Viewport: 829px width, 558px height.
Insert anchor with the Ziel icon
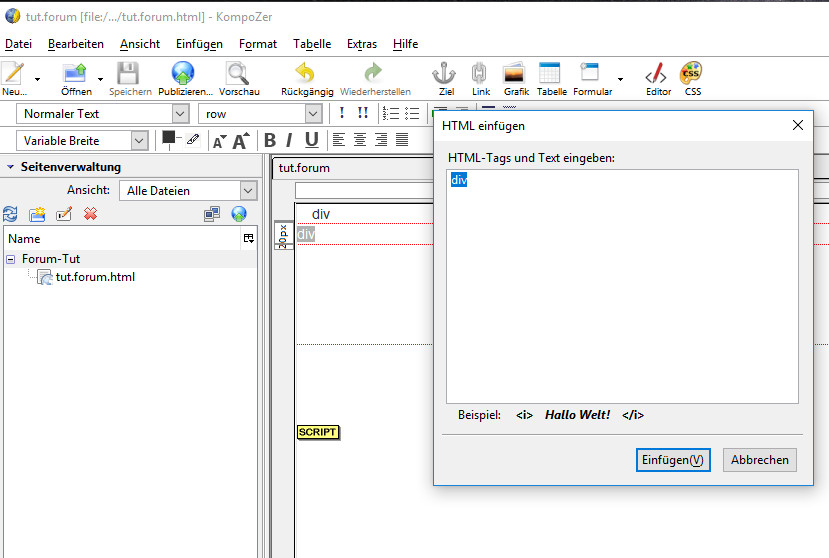point(444,73)
